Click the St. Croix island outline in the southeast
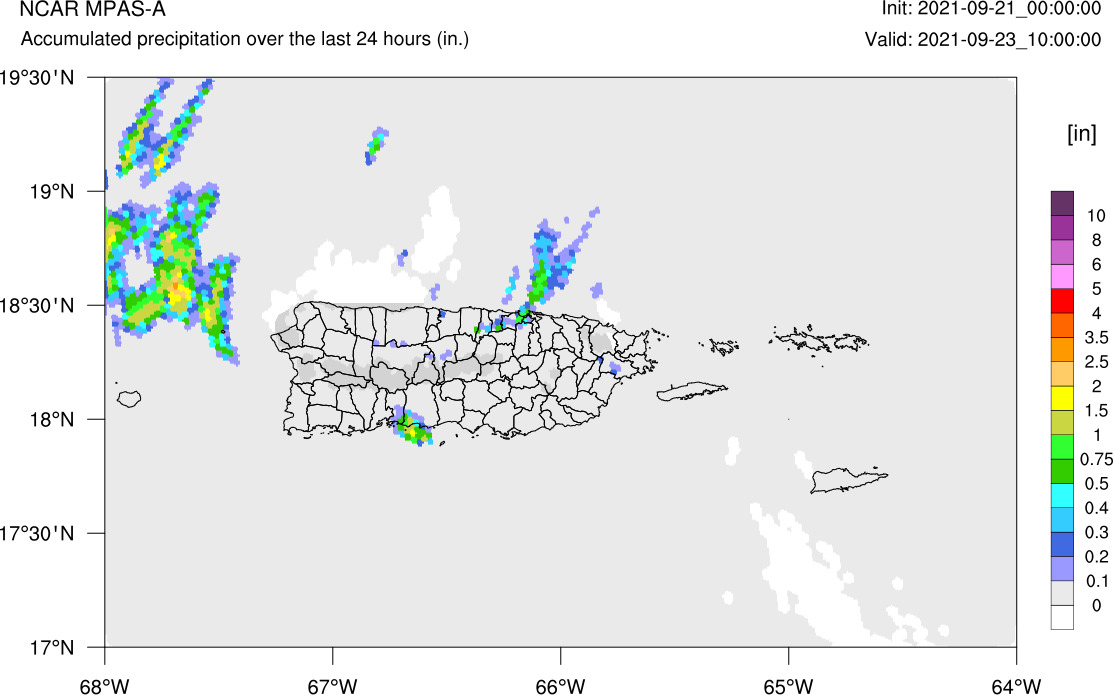This screenshot has width=1113, height=695. (x=848, y=480)
